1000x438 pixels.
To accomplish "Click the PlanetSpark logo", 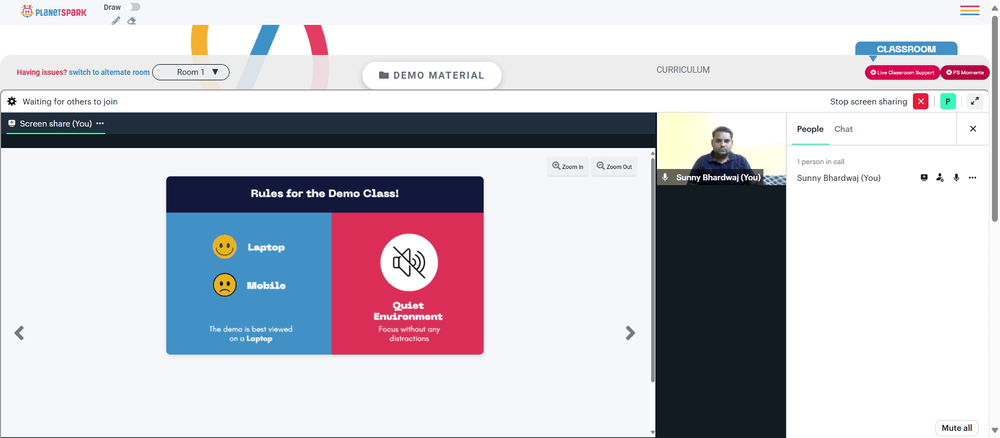I will 53,11.
